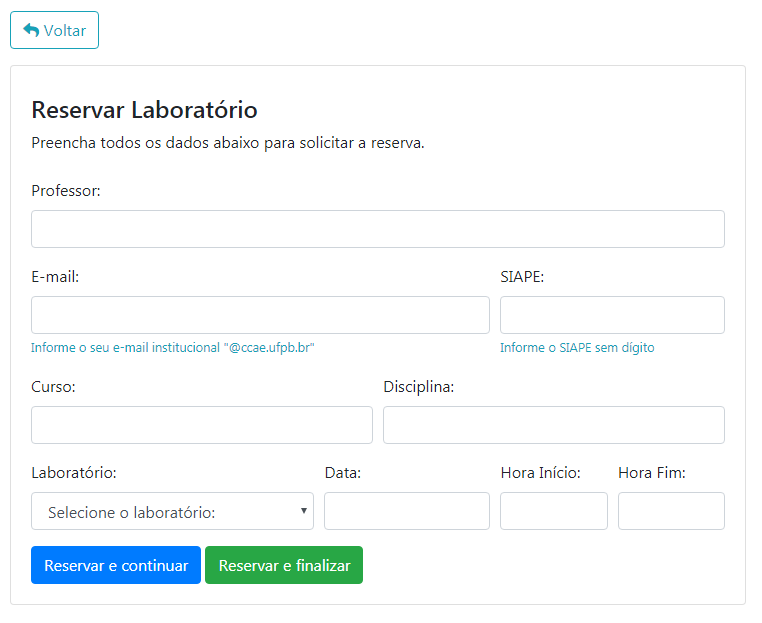Screen dimensions: 762x623
Task: Focus the Disciplina text field
Action: (x=553, y=425)
